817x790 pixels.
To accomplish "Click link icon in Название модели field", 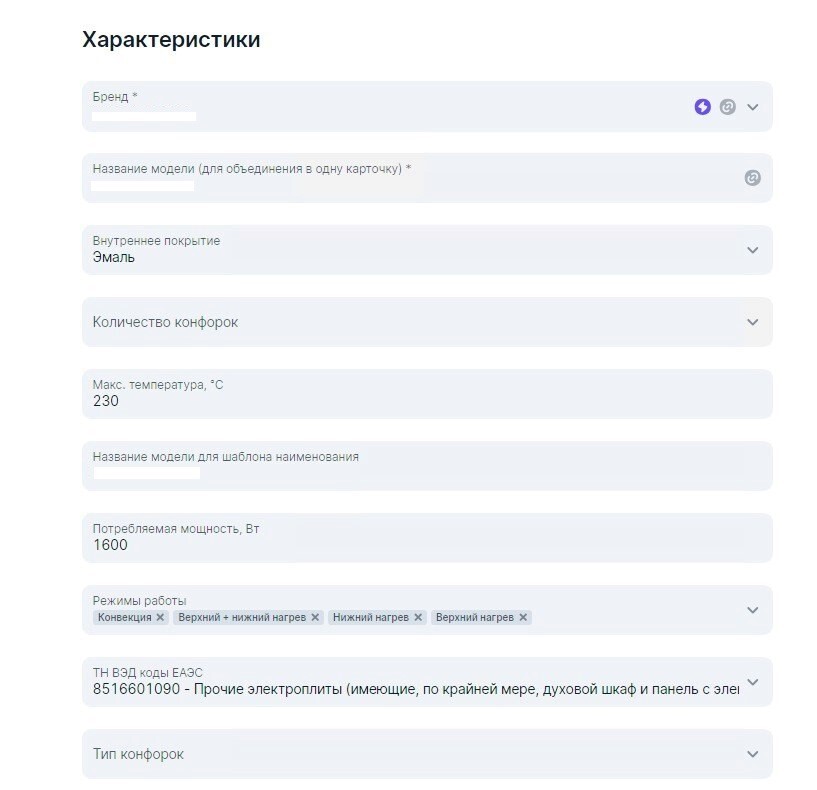I will click(x=752, y=178).
